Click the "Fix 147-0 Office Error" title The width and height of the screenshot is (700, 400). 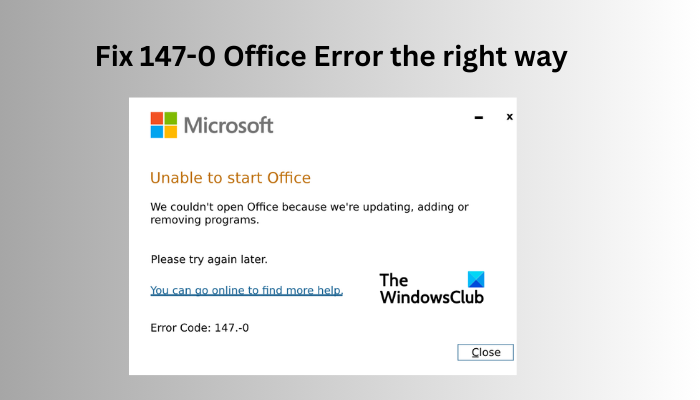(331, 58)
